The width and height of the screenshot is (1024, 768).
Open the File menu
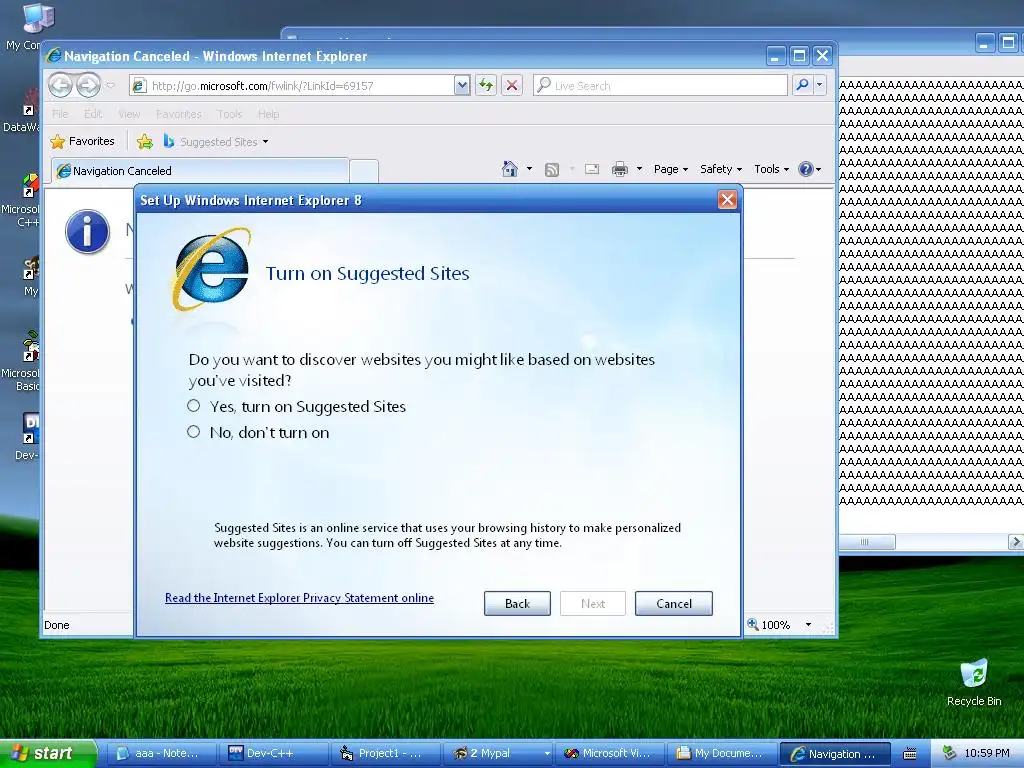click(60, 114)
